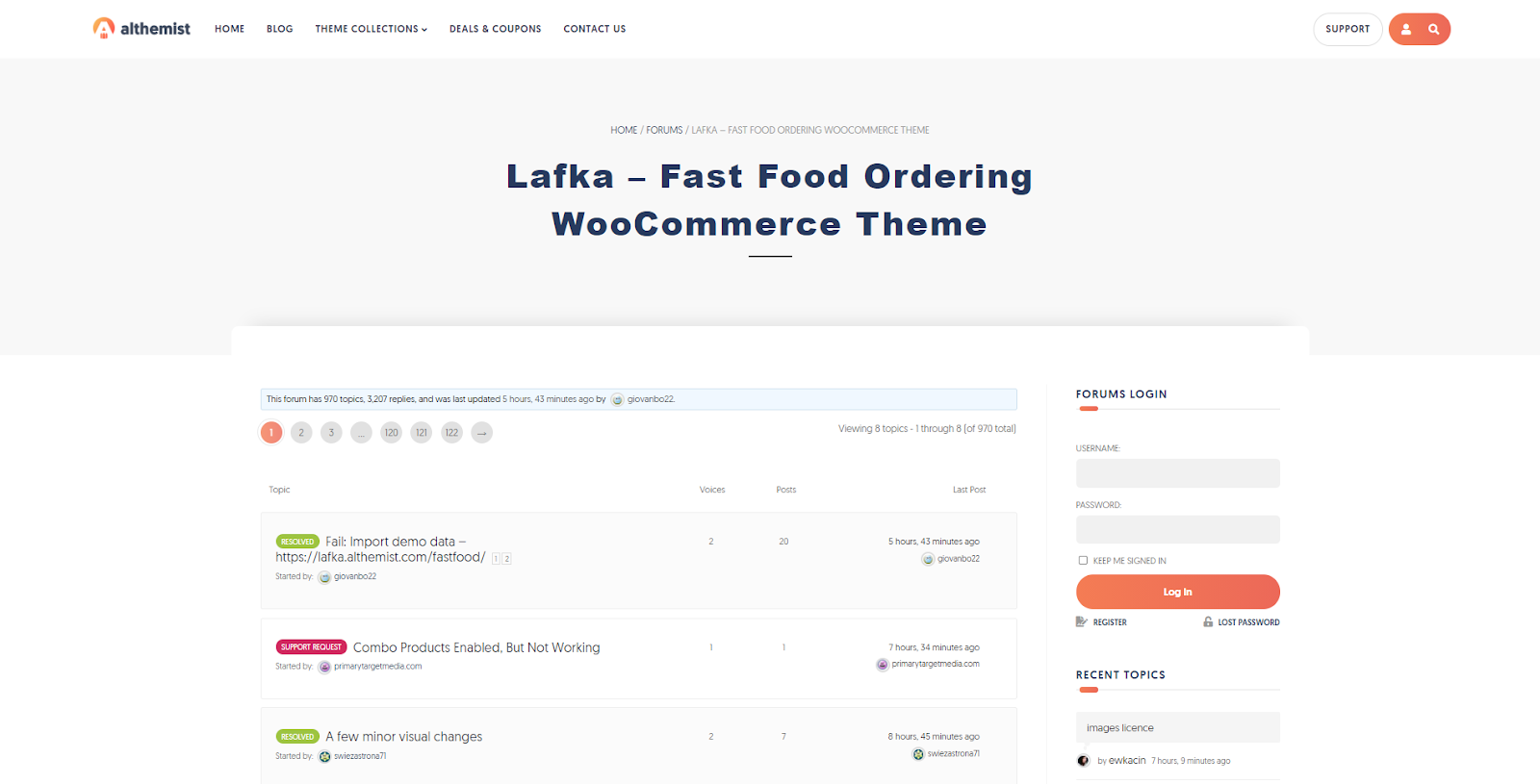Toggle Keep Me Signed In checkbox

point(1083,561)
